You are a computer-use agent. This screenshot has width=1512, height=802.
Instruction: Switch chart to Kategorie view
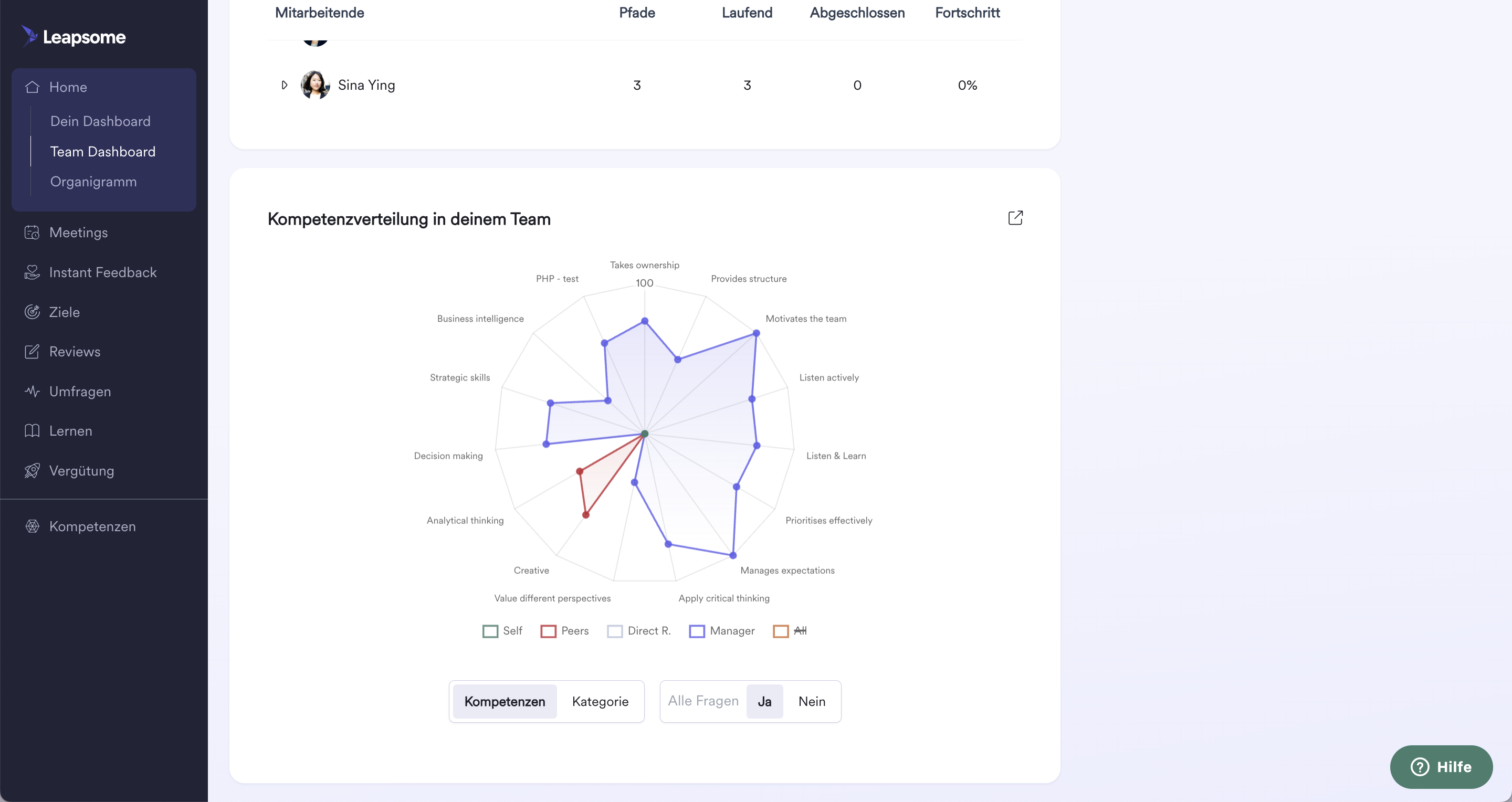click(x=600, y=701)
